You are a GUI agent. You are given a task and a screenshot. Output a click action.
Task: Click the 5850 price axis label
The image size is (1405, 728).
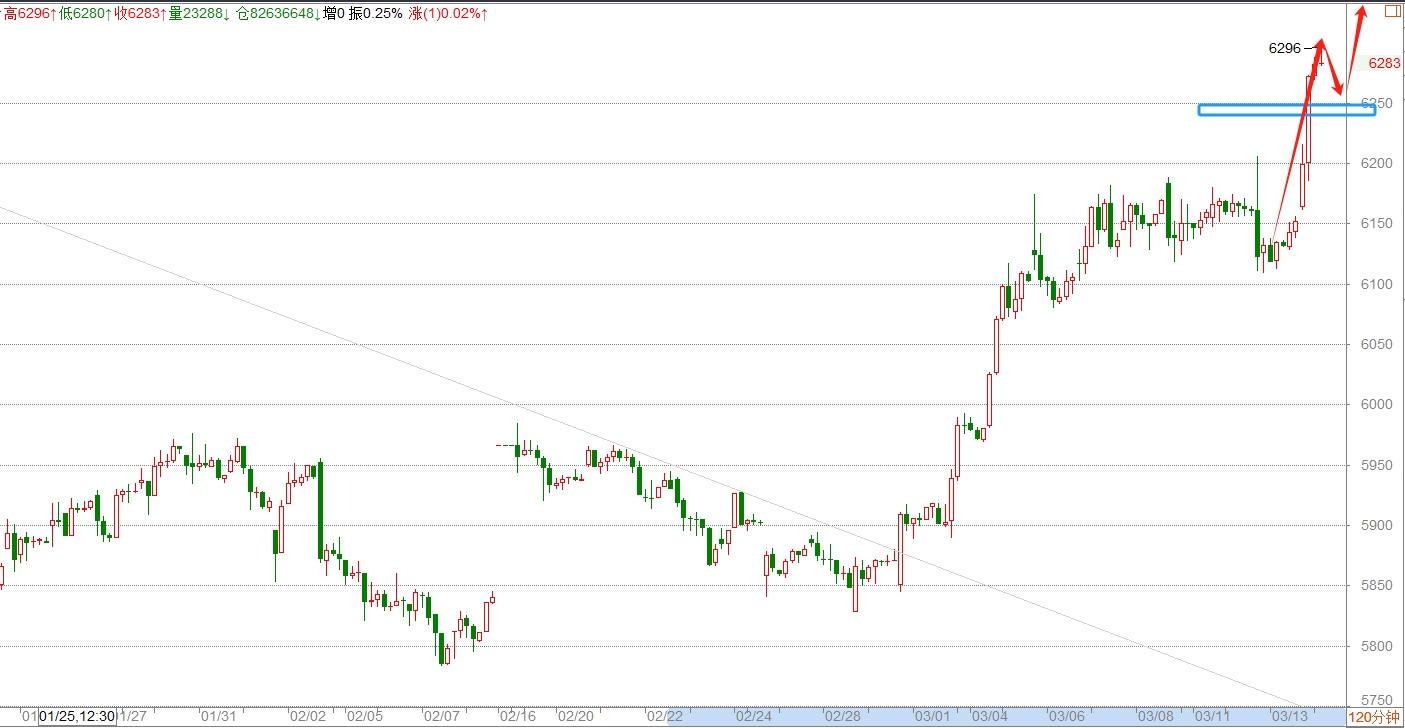[x=1379, y=585]
